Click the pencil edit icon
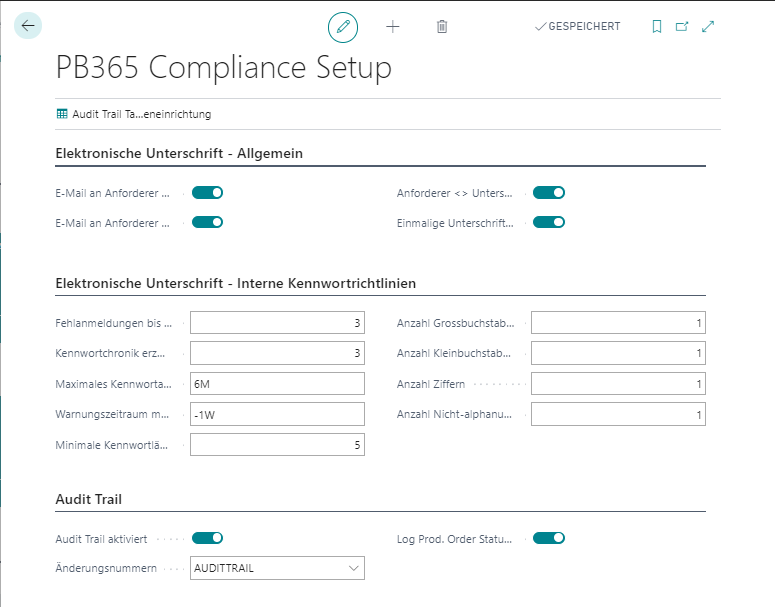 coord(343,27)
